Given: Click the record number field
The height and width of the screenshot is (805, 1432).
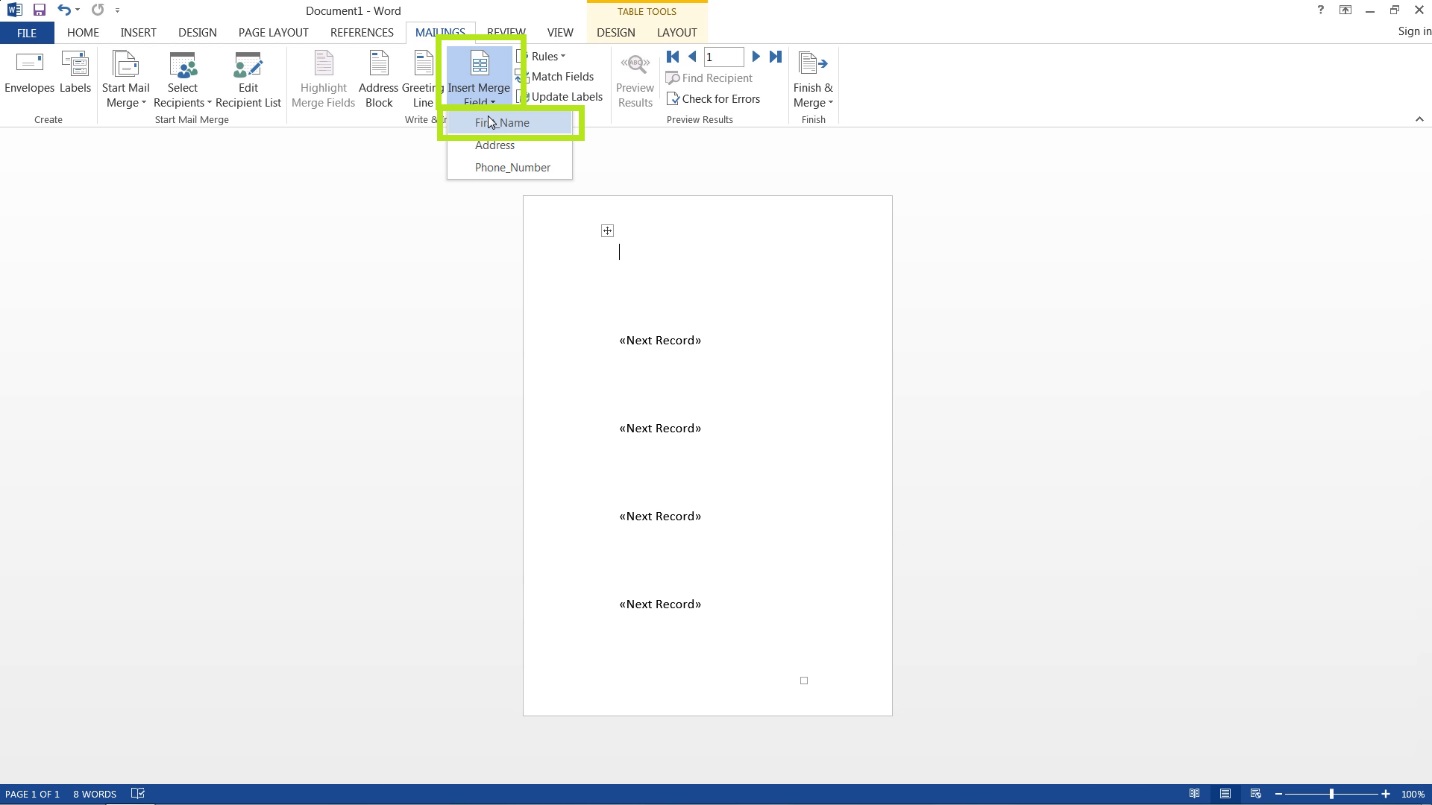Looking at the screenshot, I should tap(724, 57).
